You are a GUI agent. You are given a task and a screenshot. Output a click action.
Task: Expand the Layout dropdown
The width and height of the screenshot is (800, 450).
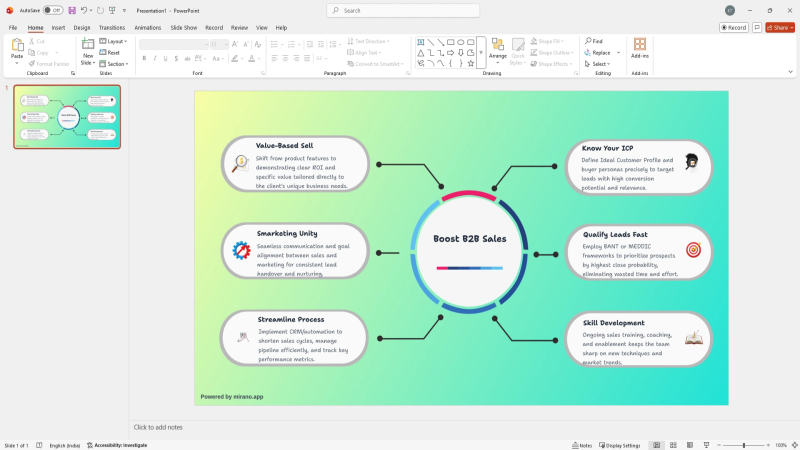coord(115,41)
